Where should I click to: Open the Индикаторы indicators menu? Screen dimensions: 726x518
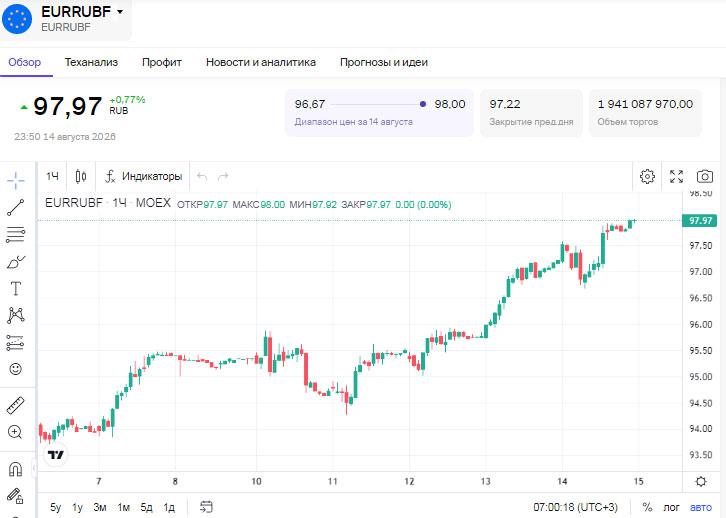(144, 176)
